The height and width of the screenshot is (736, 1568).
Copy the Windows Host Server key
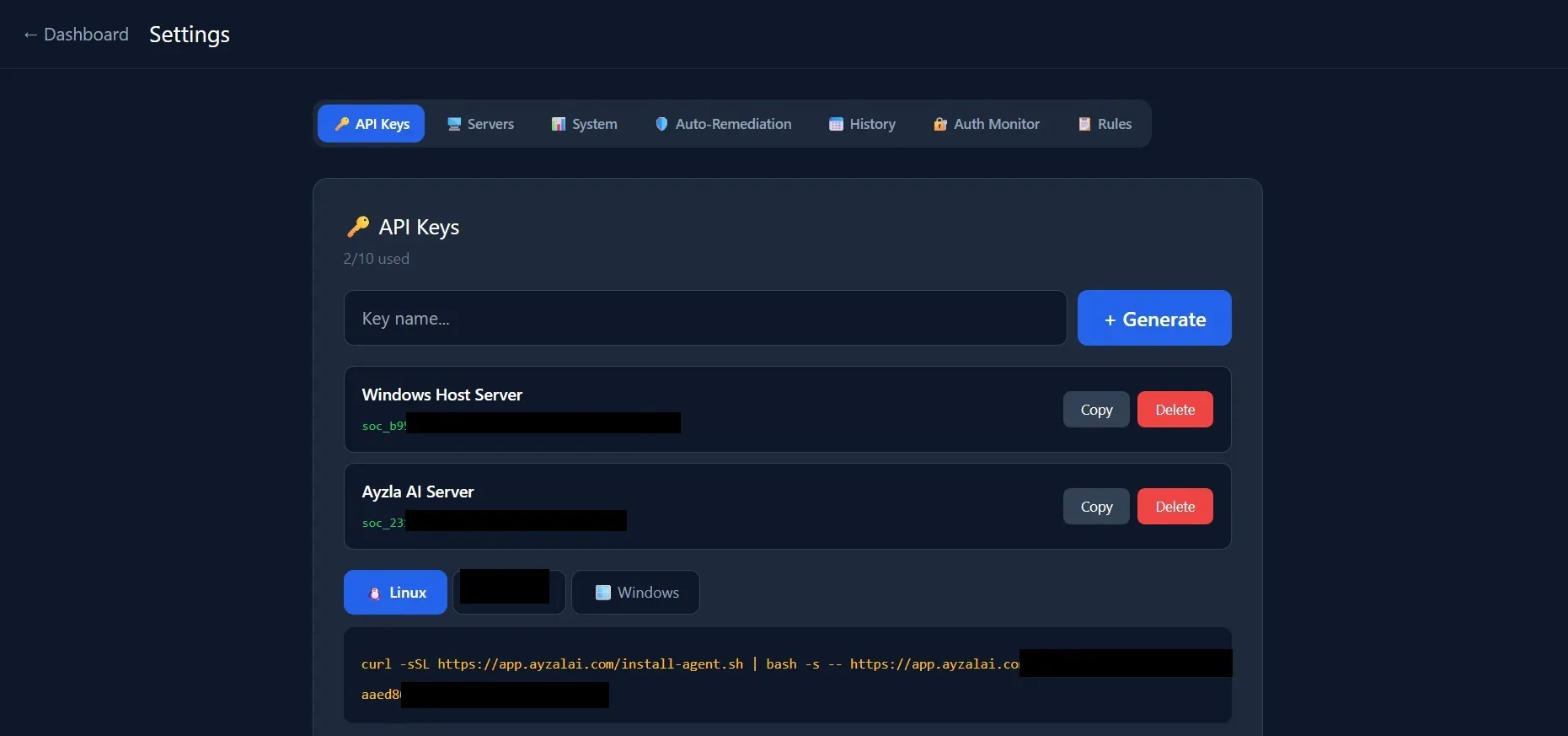tap(1096, 410)
